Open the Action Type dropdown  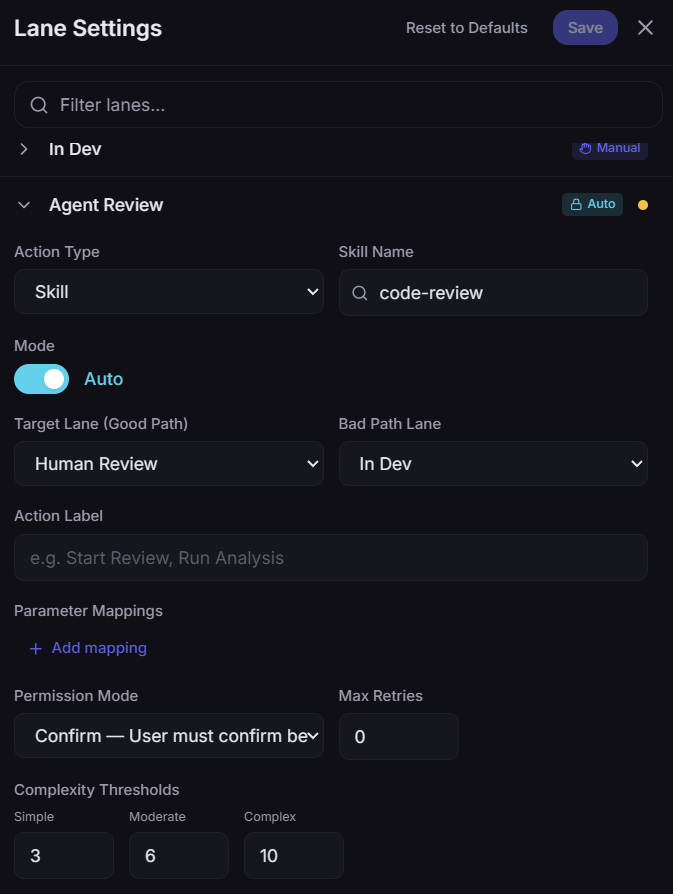coord(169,291)
